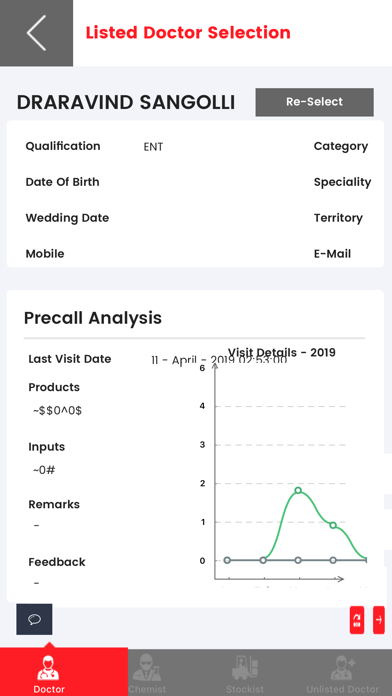392x696 pixels.
Task: Select the peak point on green curve
Action: pyautogui.click(x=298, y=490)
